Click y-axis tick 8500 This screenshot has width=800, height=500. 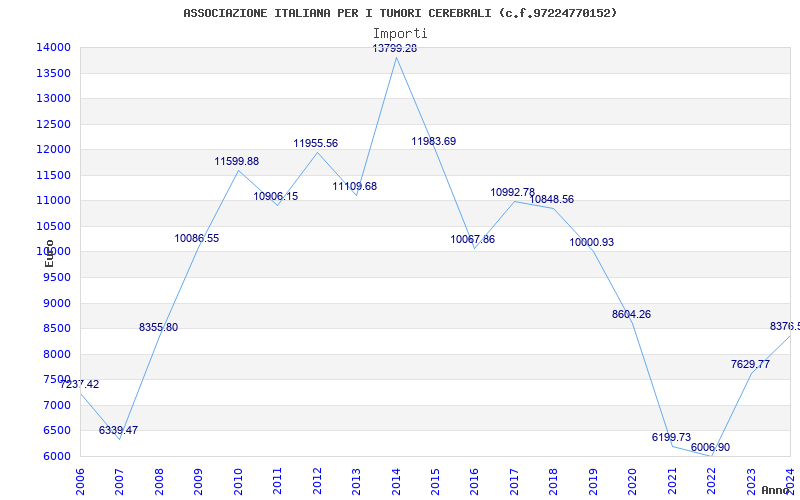(x=57, y=328)
